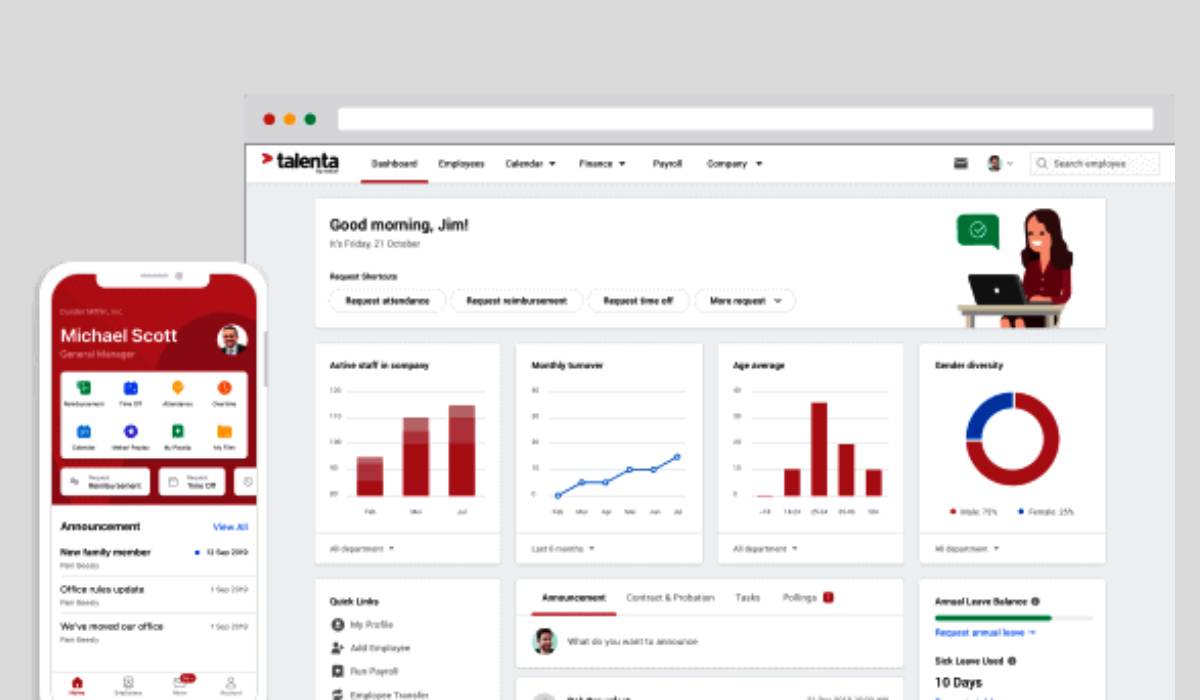The width and height of the screenshot is (1200, 700).
Task: Tap Michael Scott profile photo on phone
Action: (x=232, y=339)
